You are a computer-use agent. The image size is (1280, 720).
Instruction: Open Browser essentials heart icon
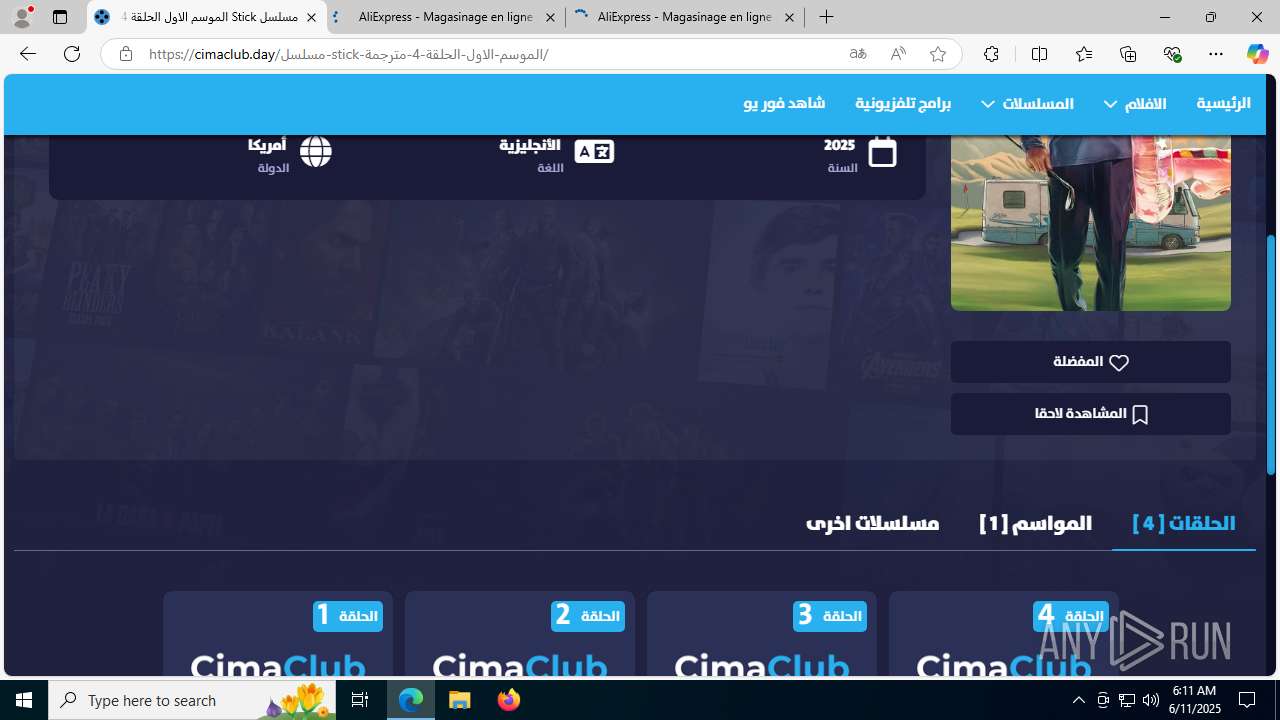point(1172,54)
